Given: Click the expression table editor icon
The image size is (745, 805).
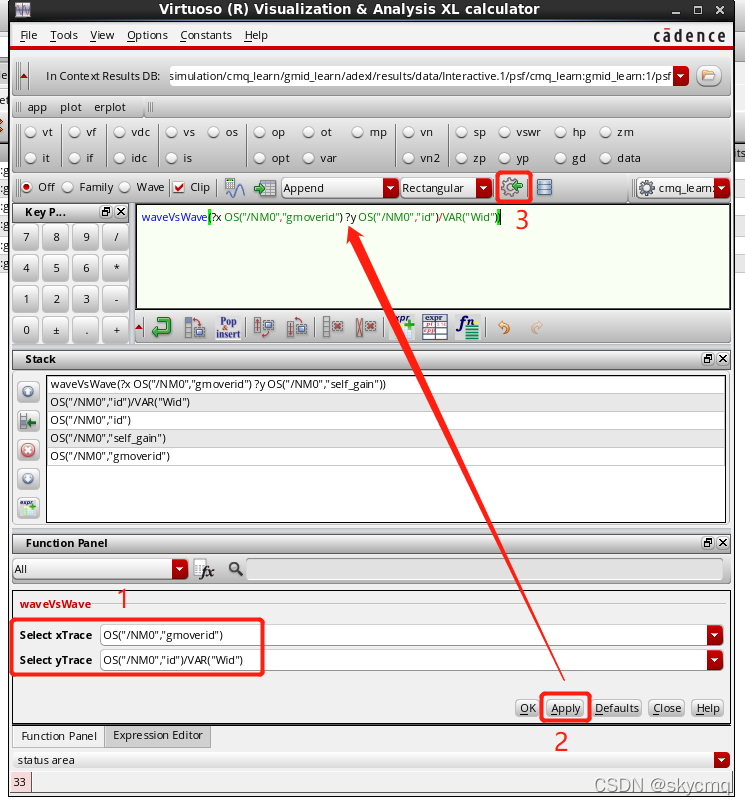Looking at the screenshot, I should 435,327.
